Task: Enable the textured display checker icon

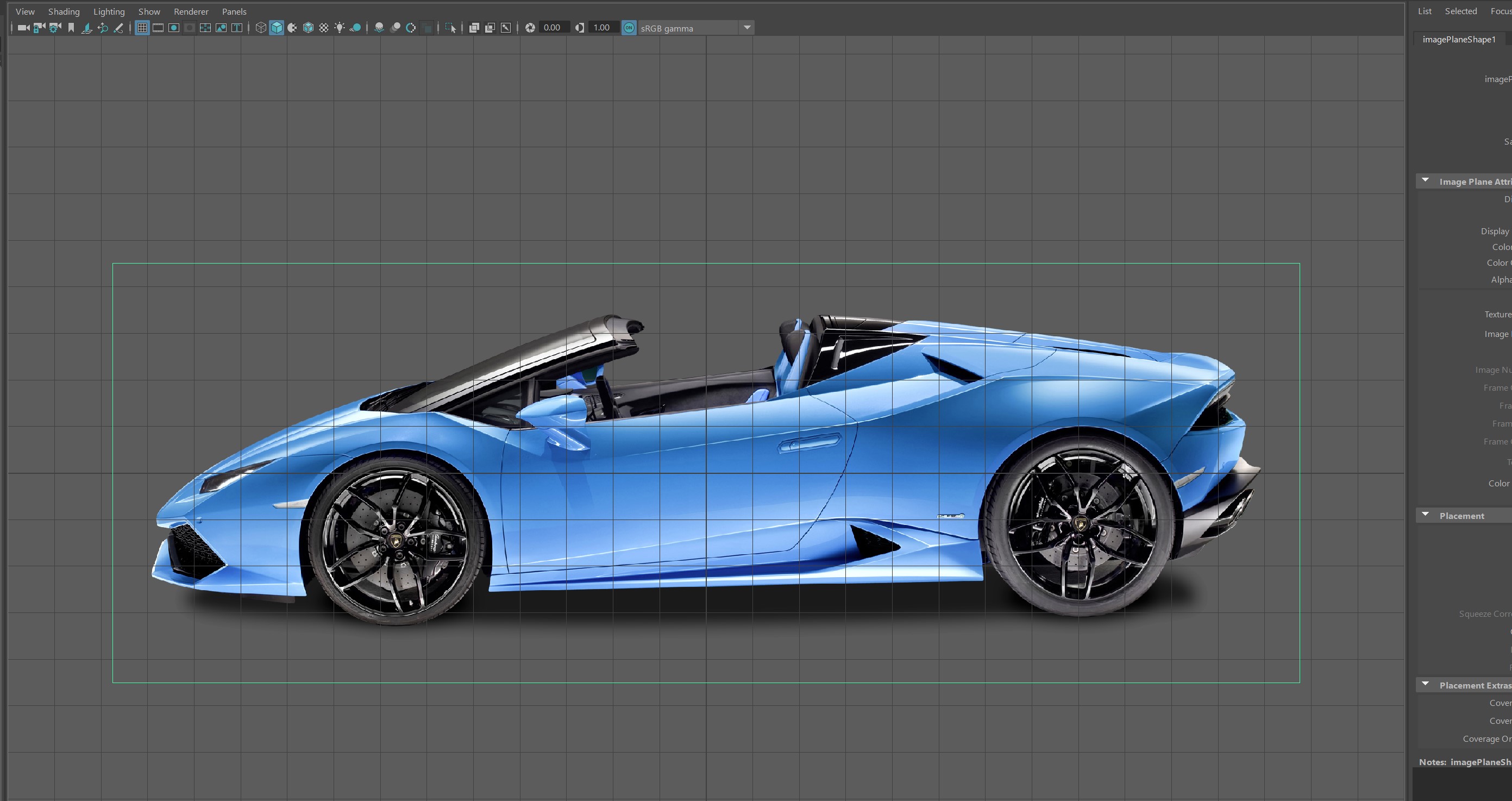Action: (x=323, y=28)
